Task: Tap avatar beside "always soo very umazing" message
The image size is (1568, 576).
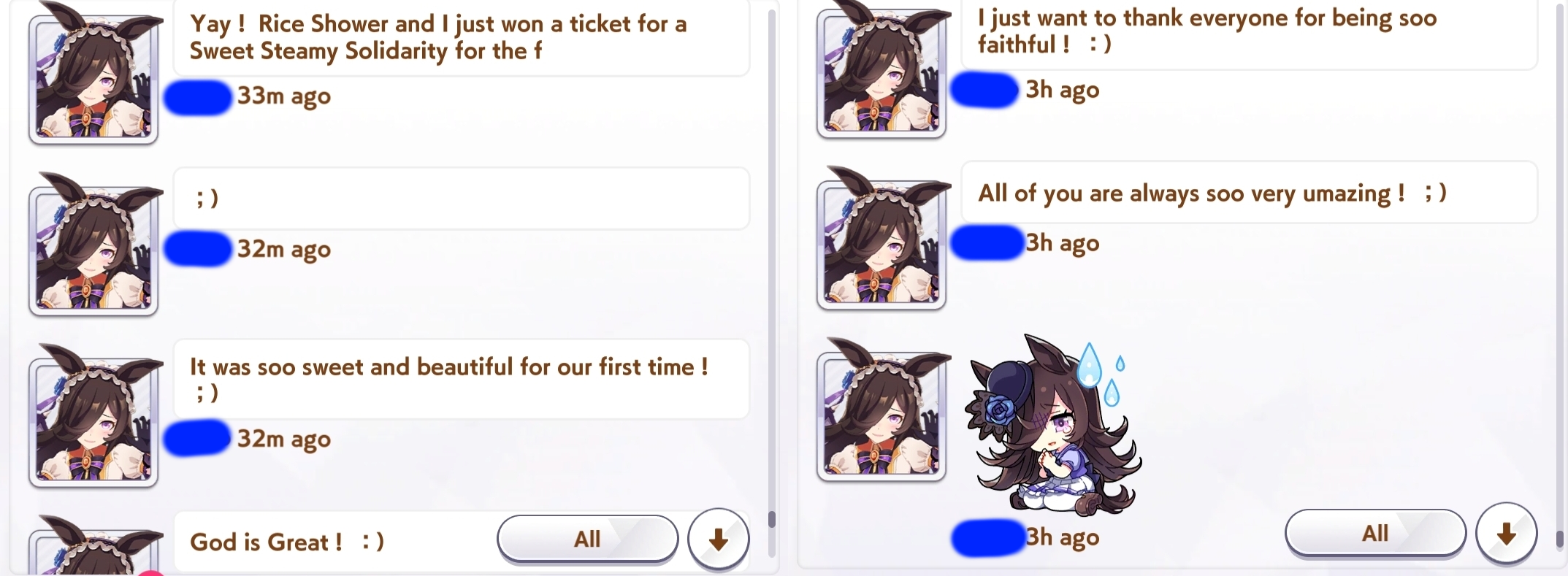Action: click(881, 239)
